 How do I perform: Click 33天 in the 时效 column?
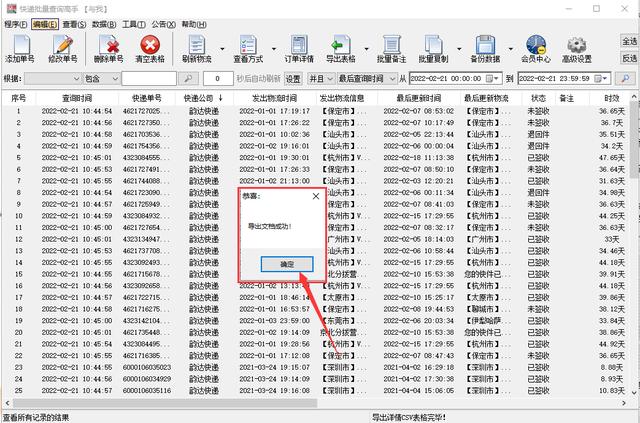click(x=611, y=239)
